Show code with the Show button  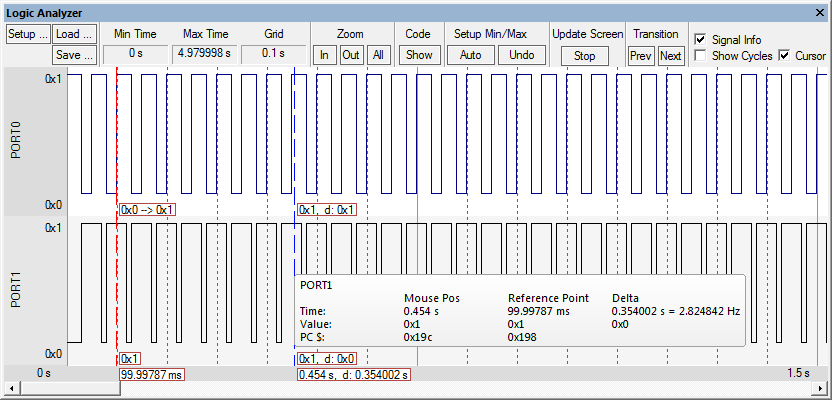pos(419,55)
